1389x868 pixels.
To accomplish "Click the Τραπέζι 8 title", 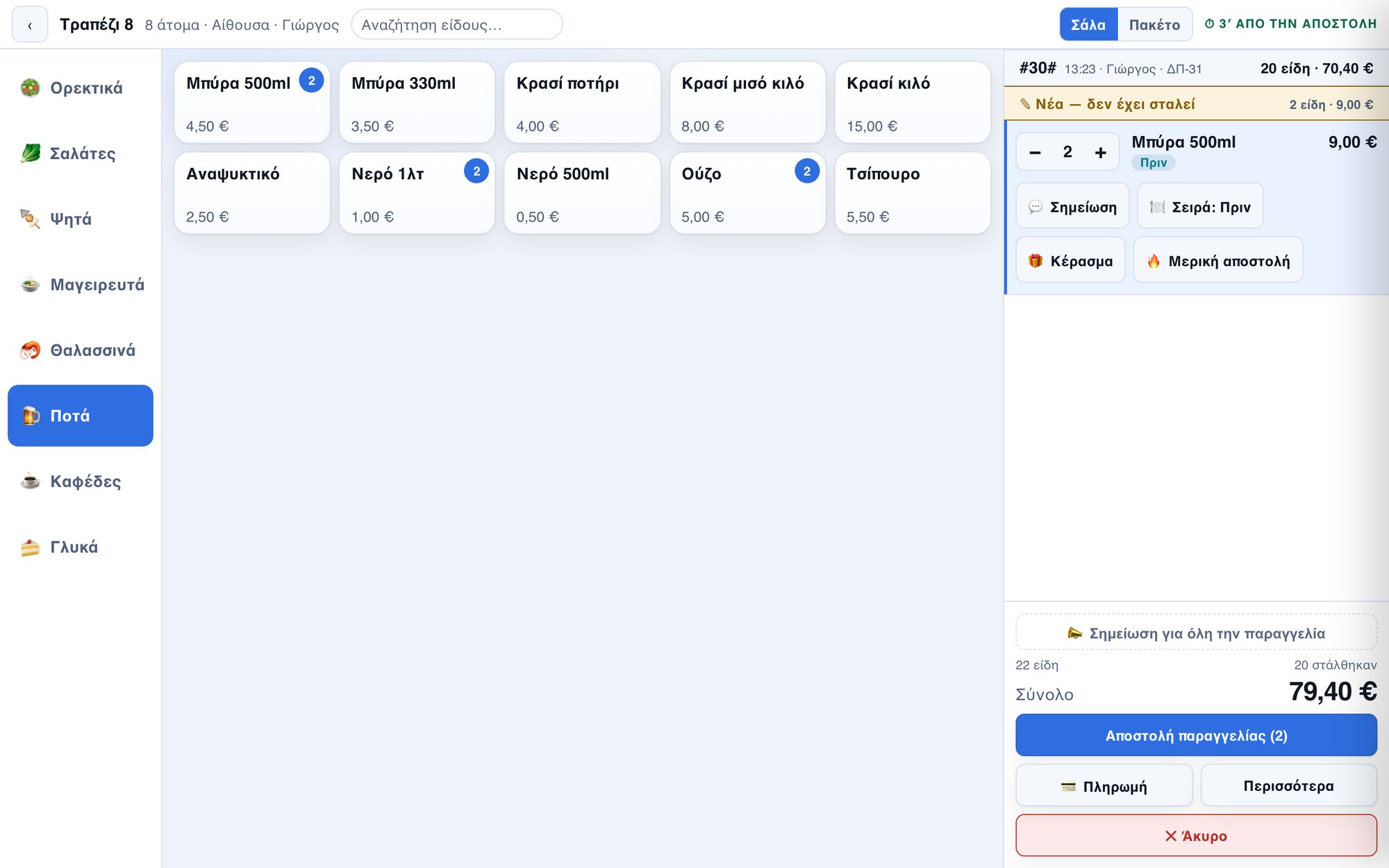I will click(97, 25).
